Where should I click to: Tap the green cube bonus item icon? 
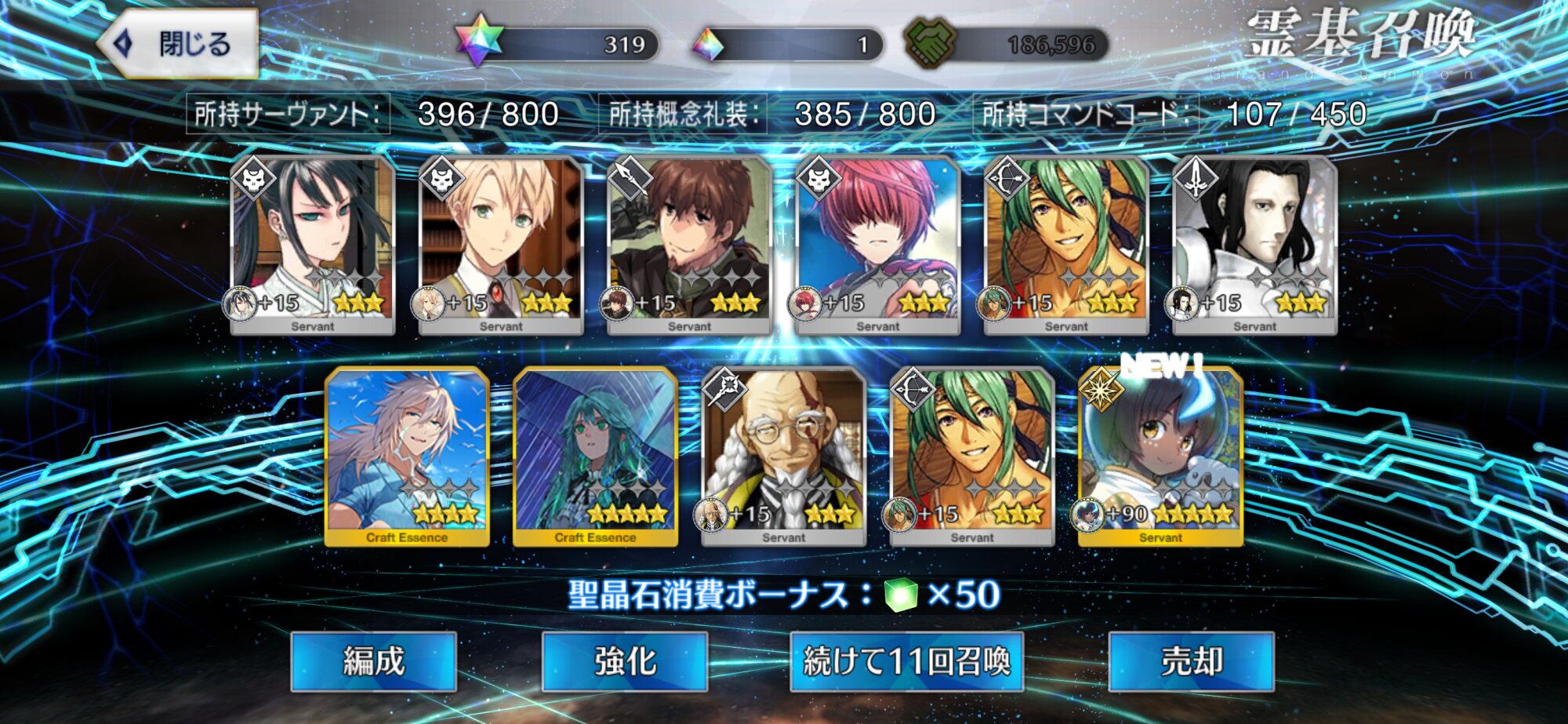click(901, 595)
